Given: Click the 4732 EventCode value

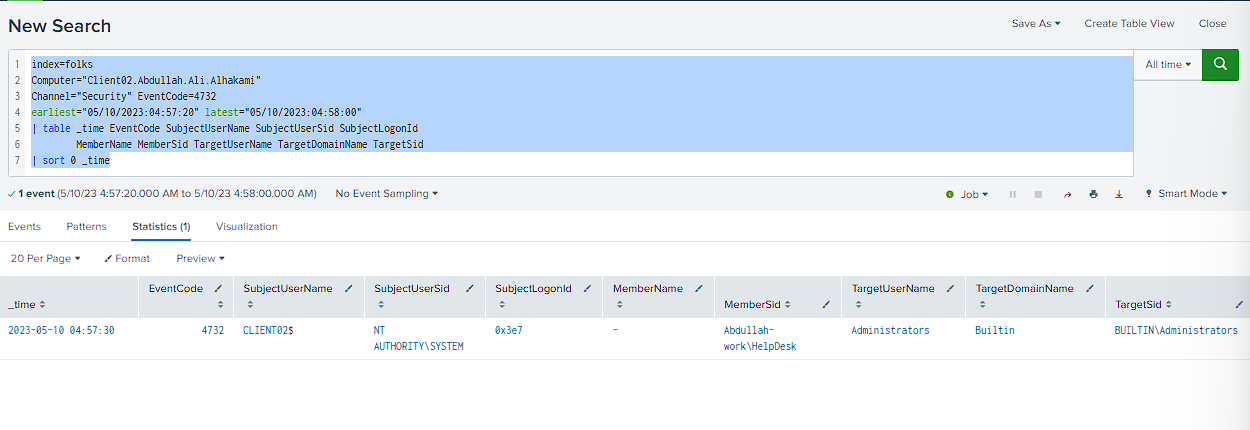Looking at the screenshot, I should pos(211,330).
